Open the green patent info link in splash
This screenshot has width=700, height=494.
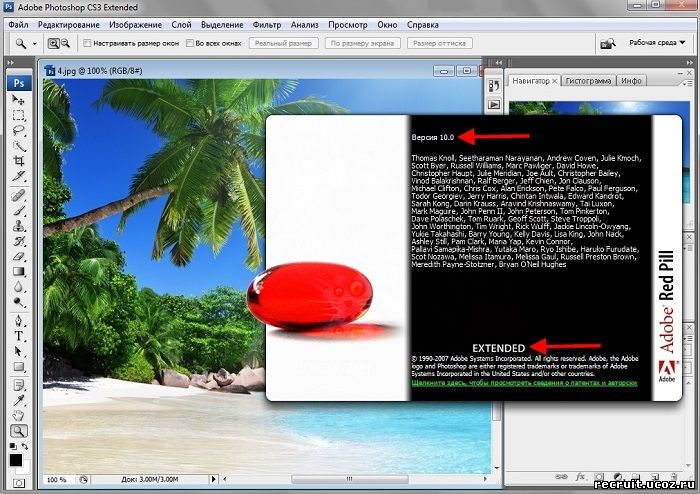click(x=524, y=383)
